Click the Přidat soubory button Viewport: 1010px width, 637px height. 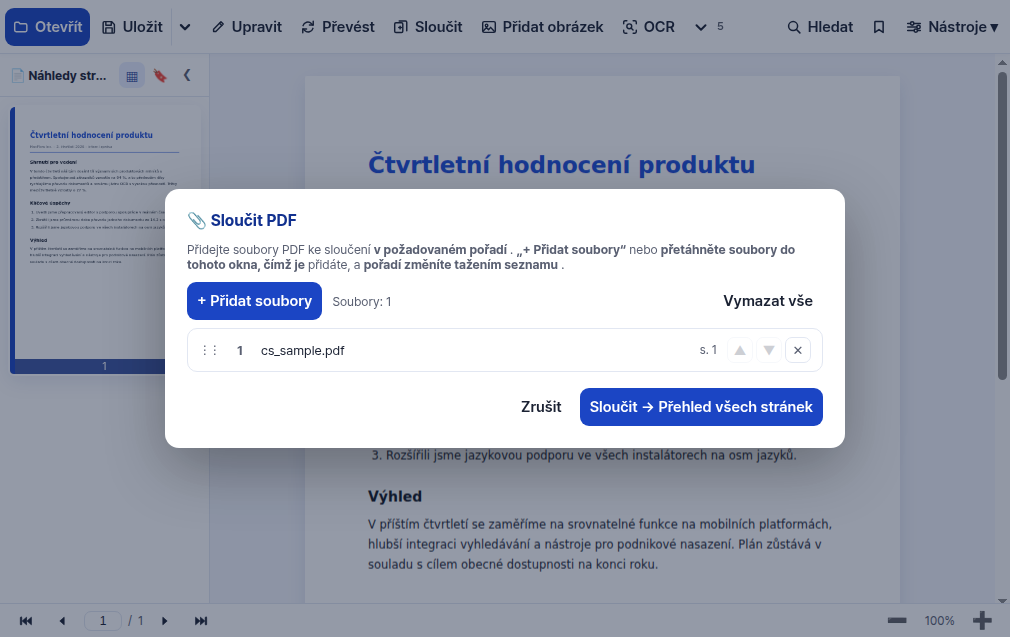[254, 301]
